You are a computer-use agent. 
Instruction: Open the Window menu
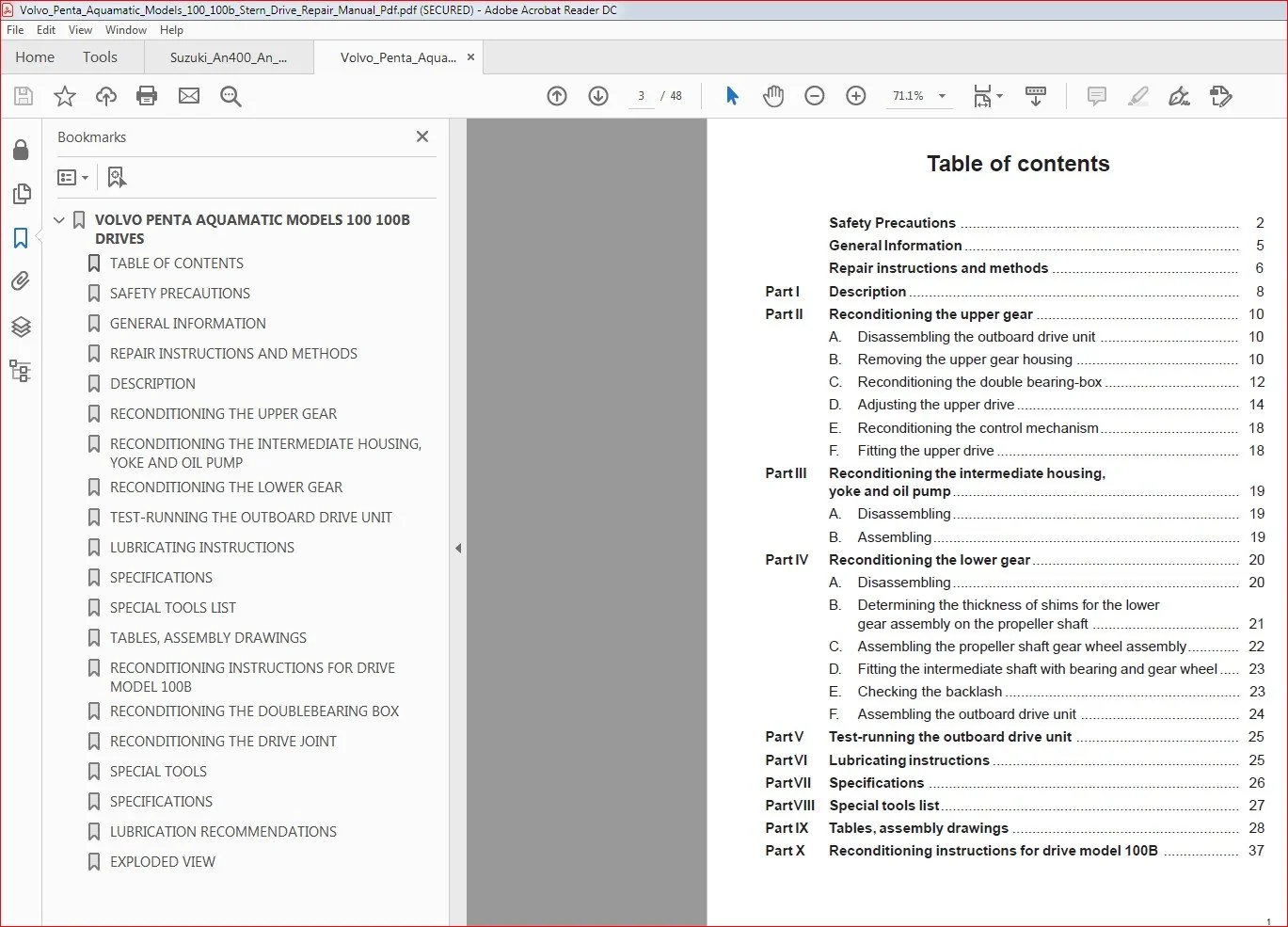[x=126, y=30]
